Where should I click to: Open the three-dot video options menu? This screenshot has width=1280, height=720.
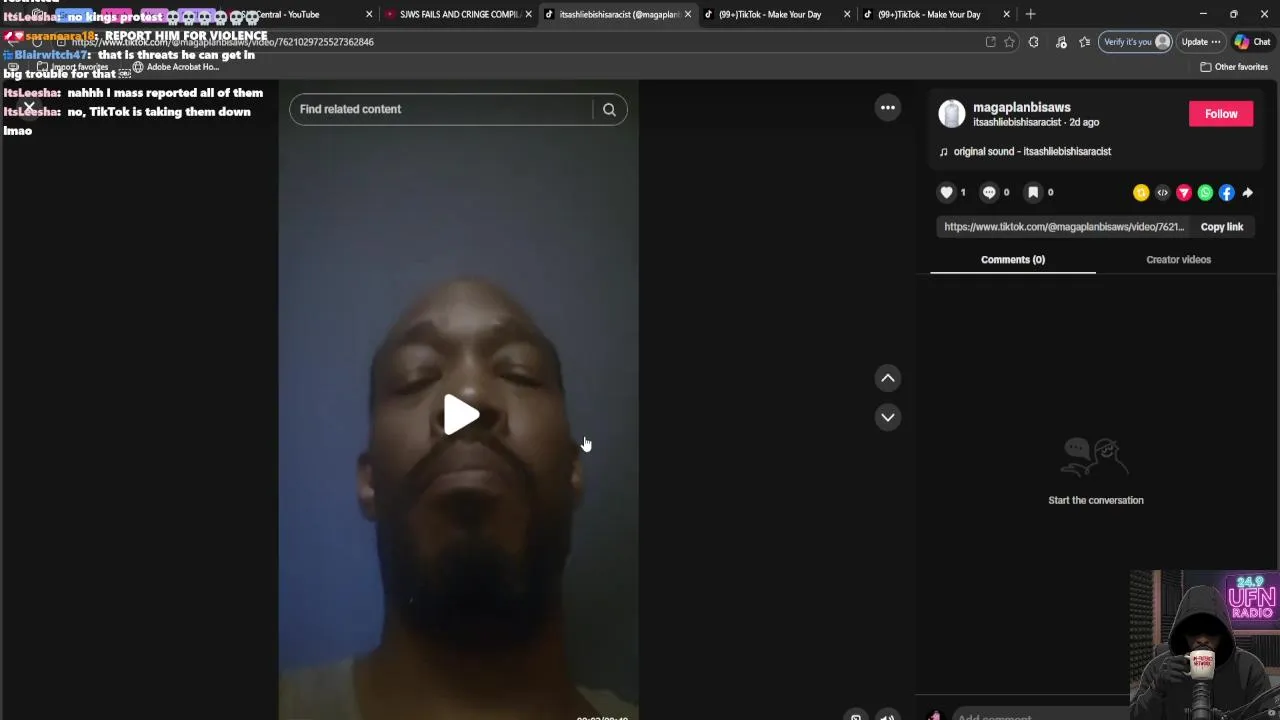[887, 108]
